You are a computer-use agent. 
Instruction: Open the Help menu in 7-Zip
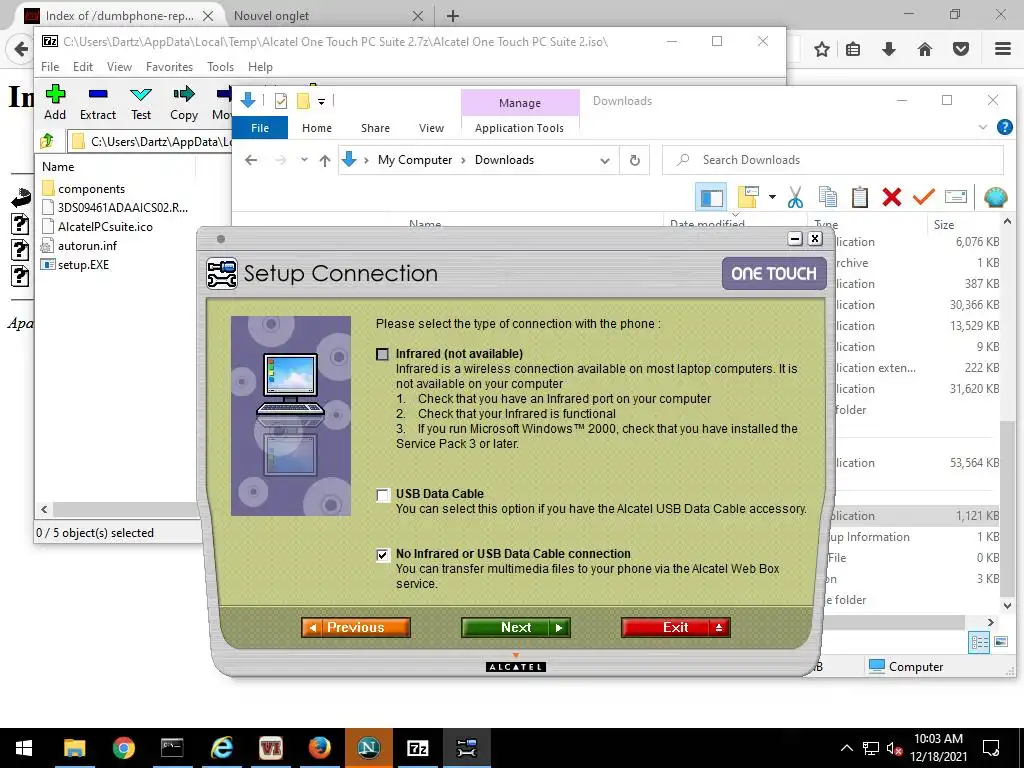click(x=260, y=67)
